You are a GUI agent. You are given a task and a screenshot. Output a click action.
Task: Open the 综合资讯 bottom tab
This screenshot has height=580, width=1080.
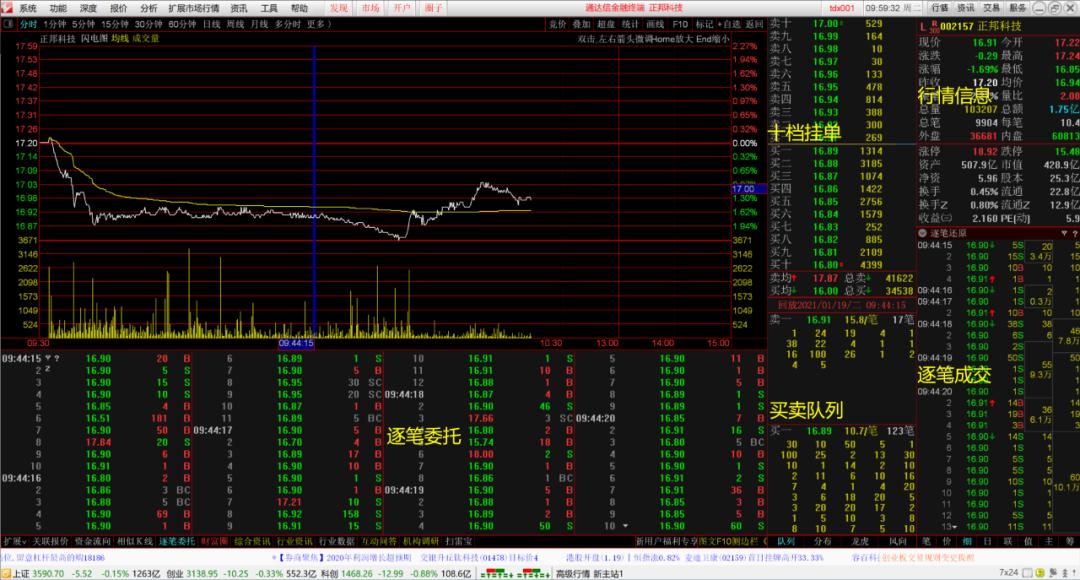pos(252,541)
